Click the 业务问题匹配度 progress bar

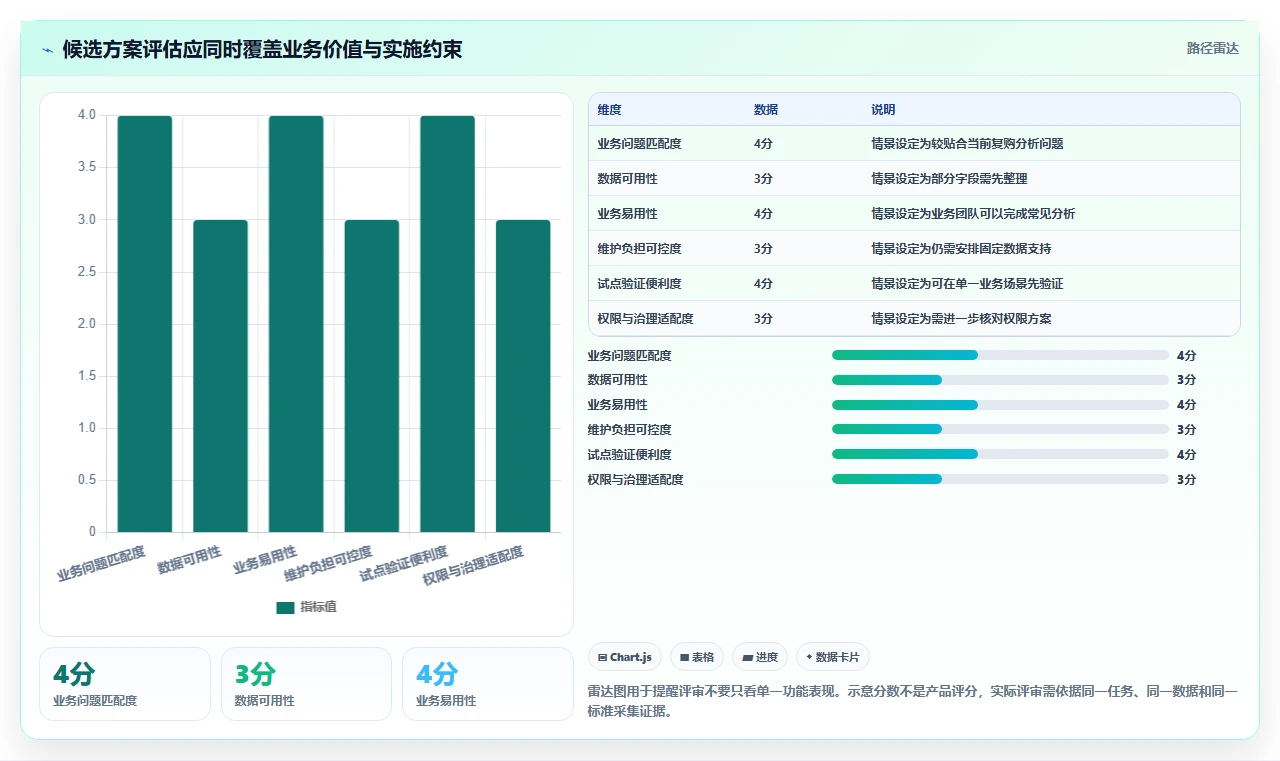coord(1000,355)
